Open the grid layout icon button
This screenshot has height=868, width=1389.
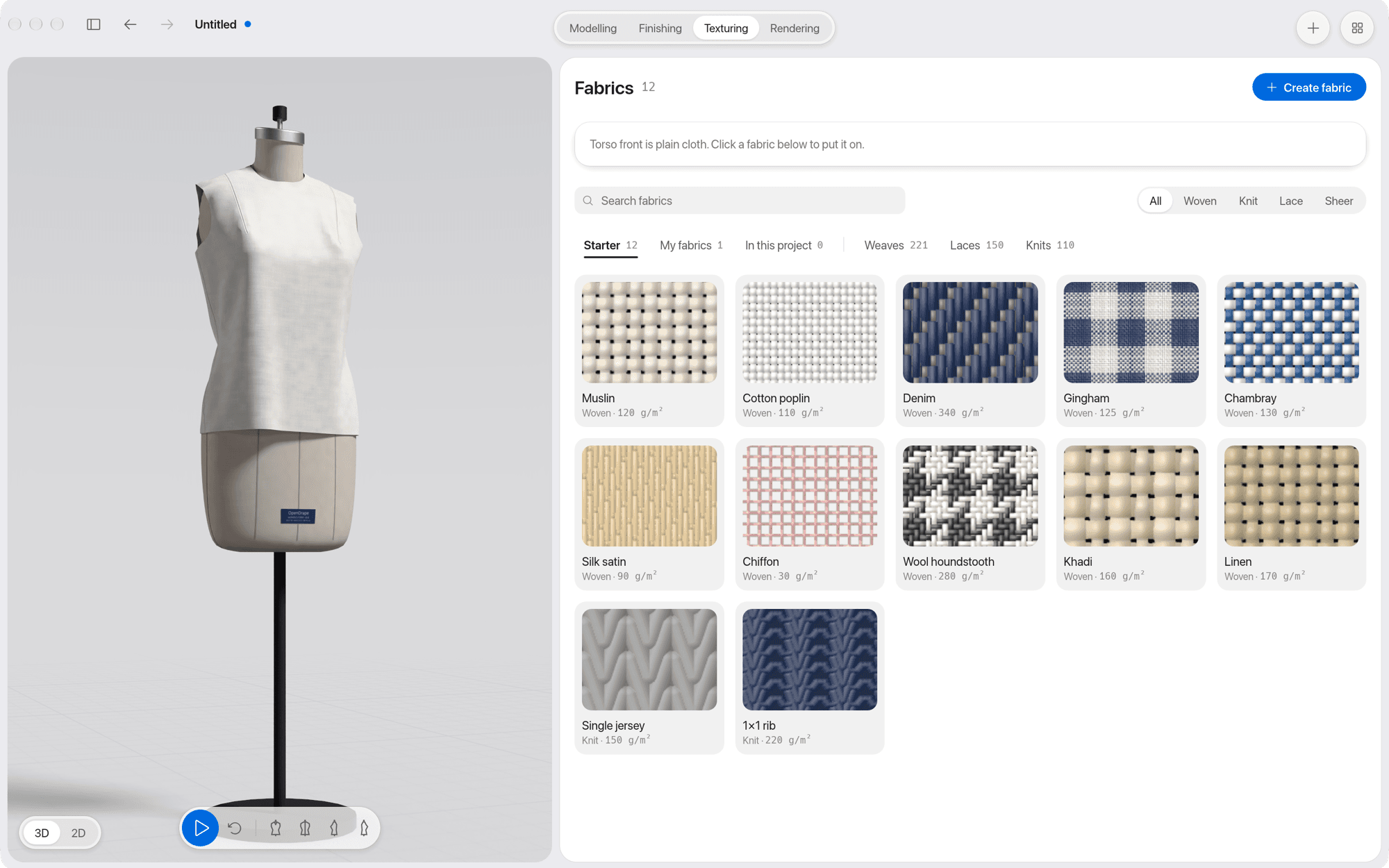click(x=1356, y=28)
